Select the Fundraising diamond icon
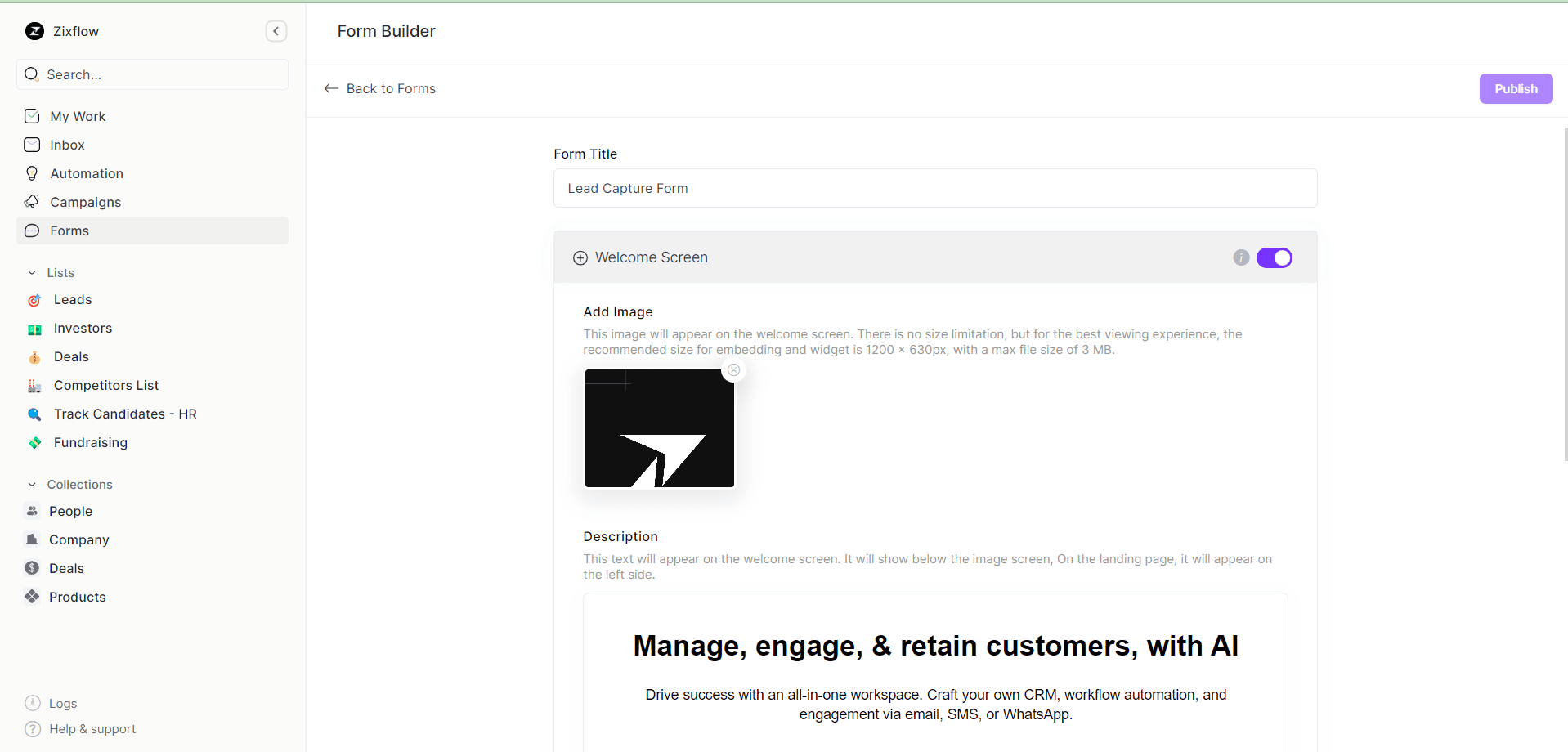This screenshot has height=752, width=1568. coord(34,442)
